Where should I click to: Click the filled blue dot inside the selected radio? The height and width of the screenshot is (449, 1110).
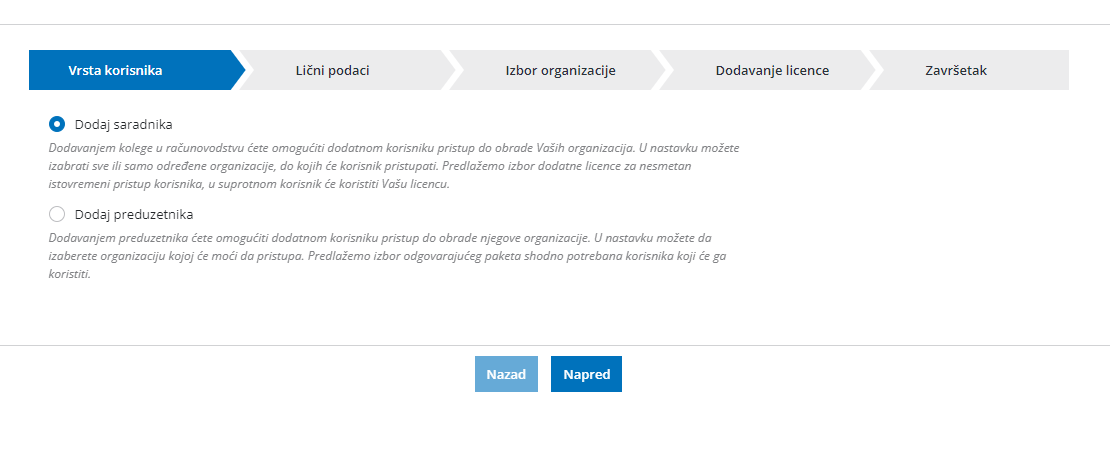pyautogui.click(x=57, y=124)
